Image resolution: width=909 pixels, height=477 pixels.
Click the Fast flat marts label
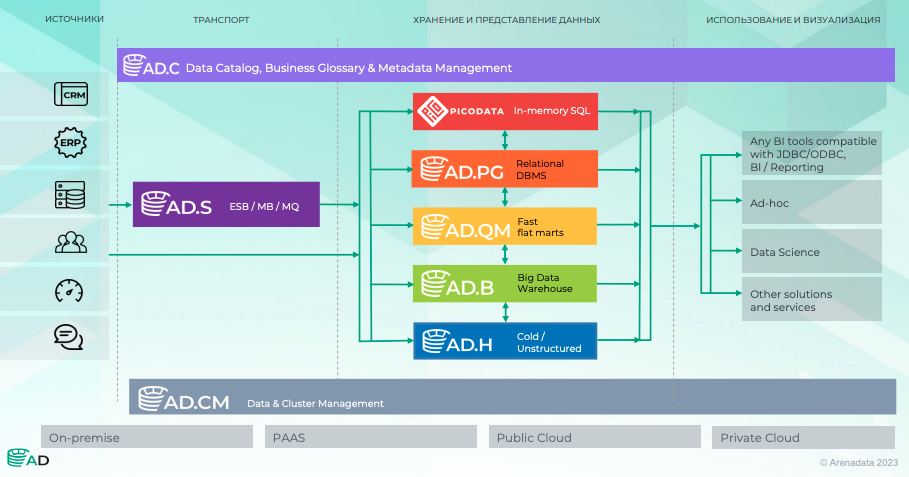(x=540, y=227)
